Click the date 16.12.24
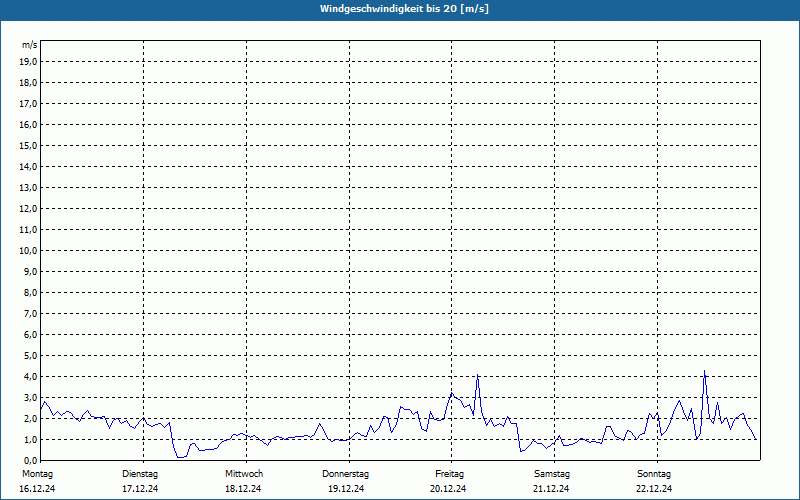This screenshot has height=500, width=800. coord(37,489)
